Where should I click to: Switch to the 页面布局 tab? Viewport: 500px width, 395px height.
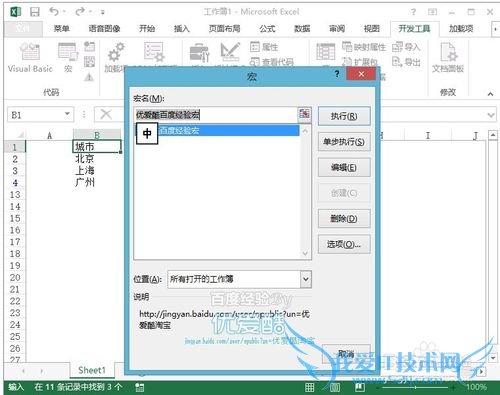[224, 29]
